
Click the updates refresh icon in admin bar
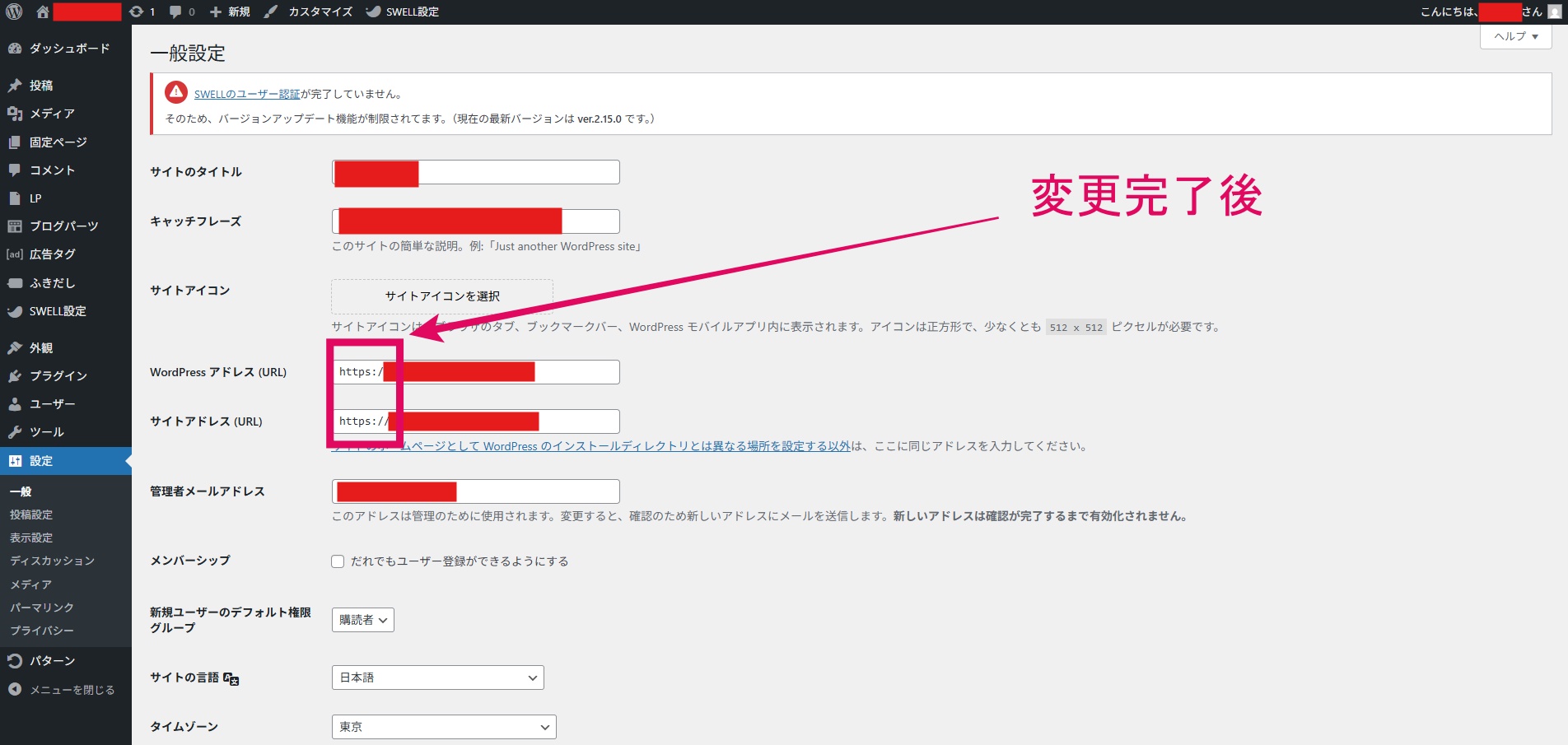pos(136,12)
